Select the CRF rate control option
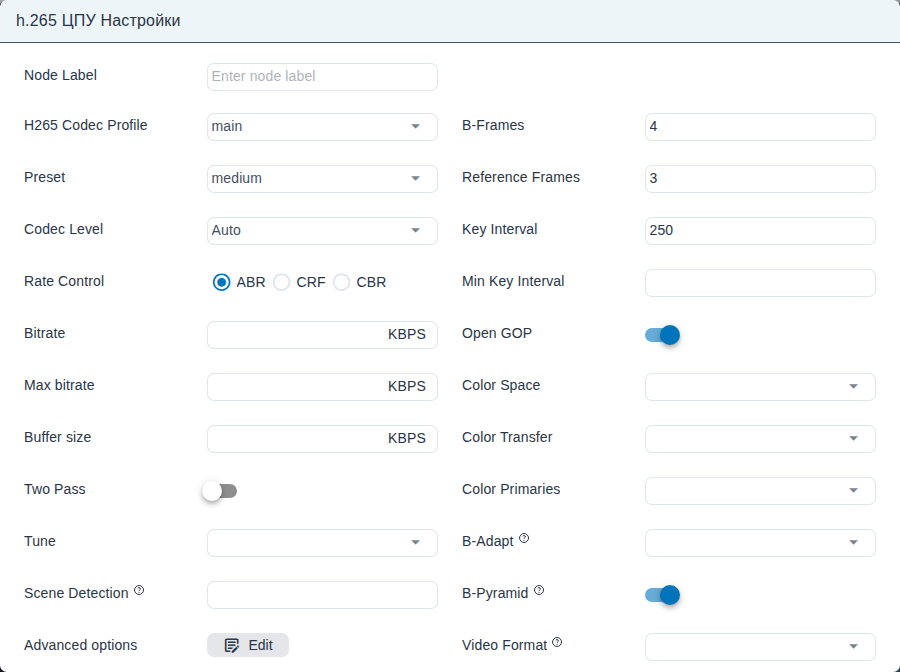The height and width of the screenshot is (672, 900). [281, 282]
